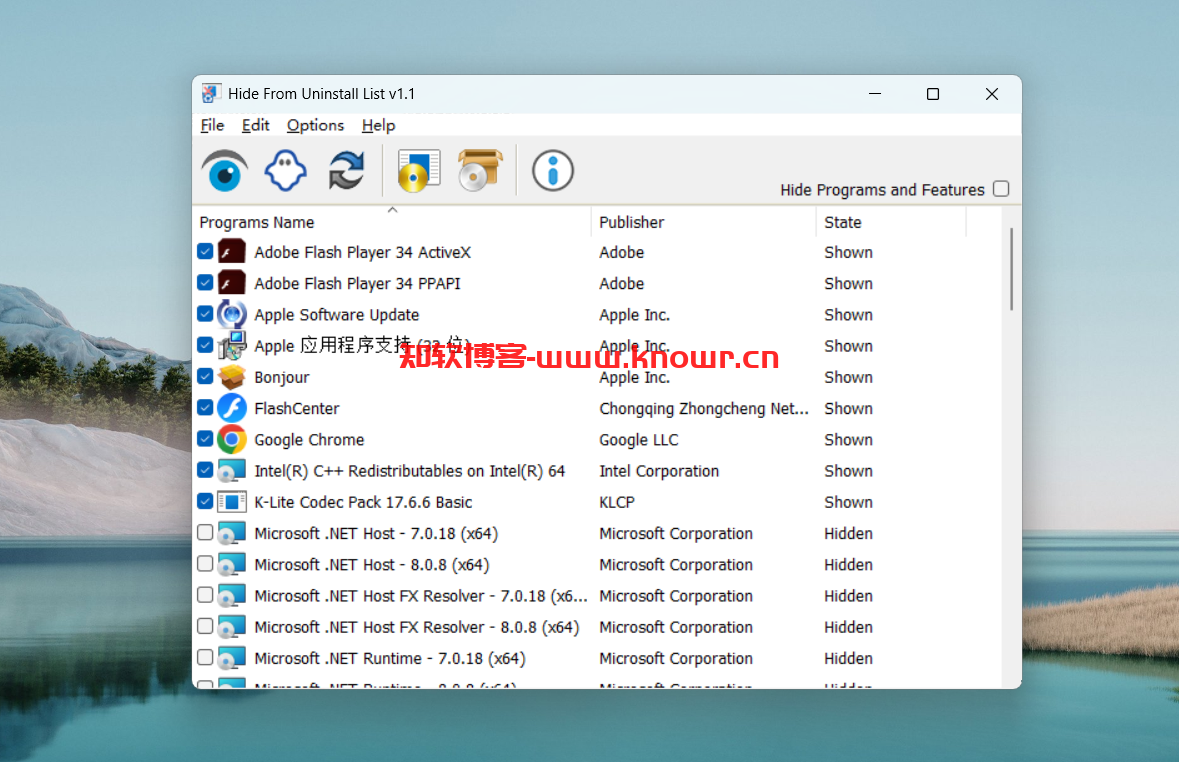The width and height of the screenshot is (1179, 762).
Task: Enable the Hide Programs and Features checkbox
Action: point(1001,189)
